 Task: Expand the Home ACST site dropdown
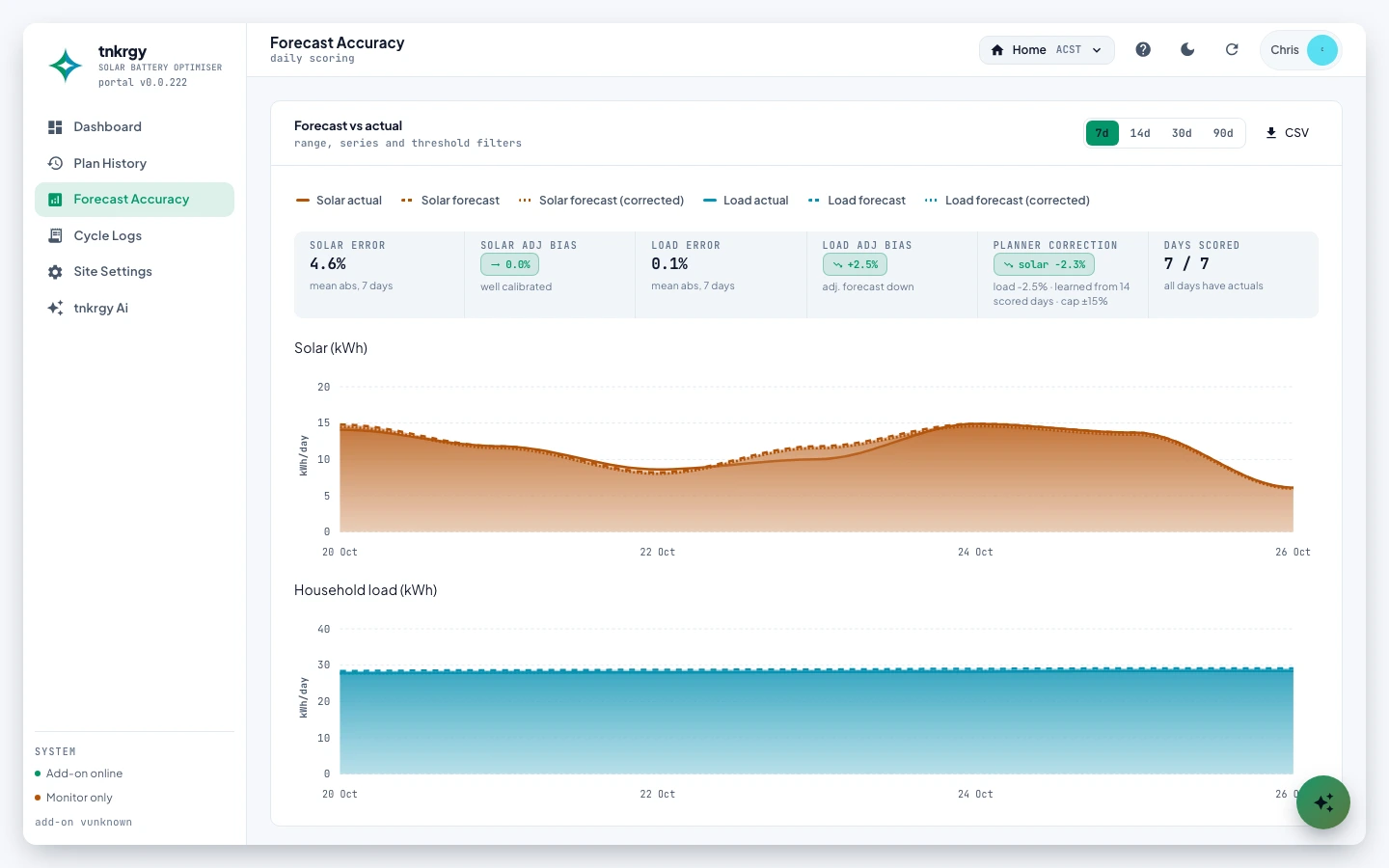pos(1047,50)
